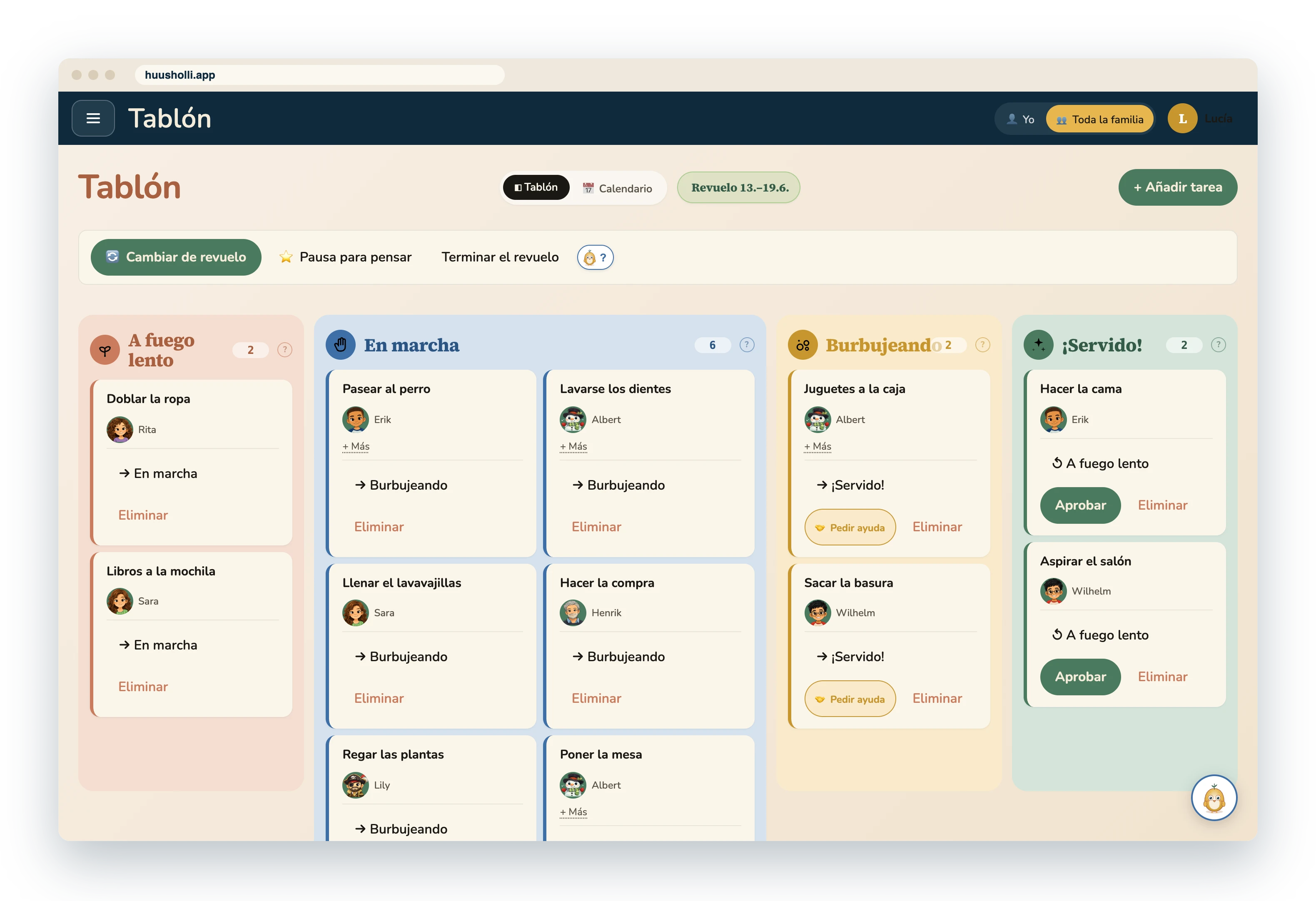Viewport: 1316px width, 901px height.
Task: Open help for A fuego lento column
Action: tap(285, 350)
